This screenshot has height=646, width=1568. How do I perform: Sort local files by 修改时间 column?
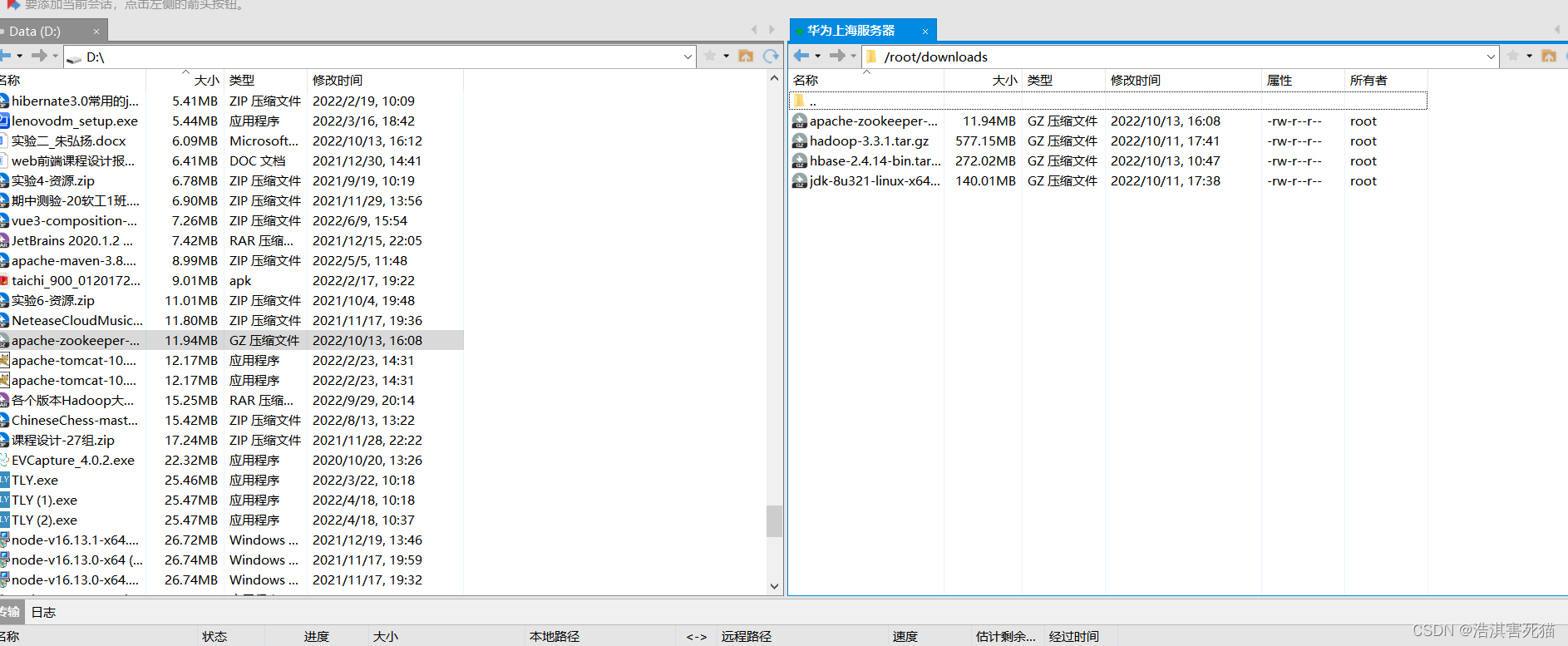click(338, 81)
